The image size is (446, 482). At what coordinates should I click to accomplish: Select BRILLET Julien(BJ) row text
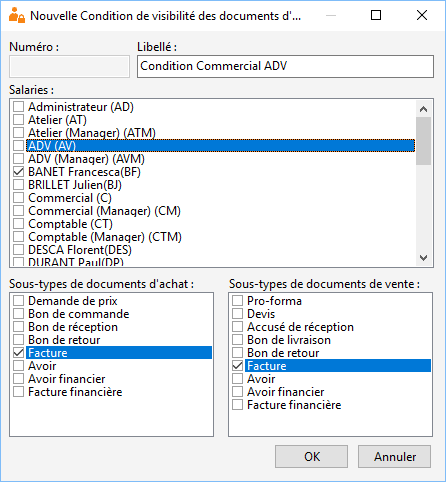coord(75,185)
